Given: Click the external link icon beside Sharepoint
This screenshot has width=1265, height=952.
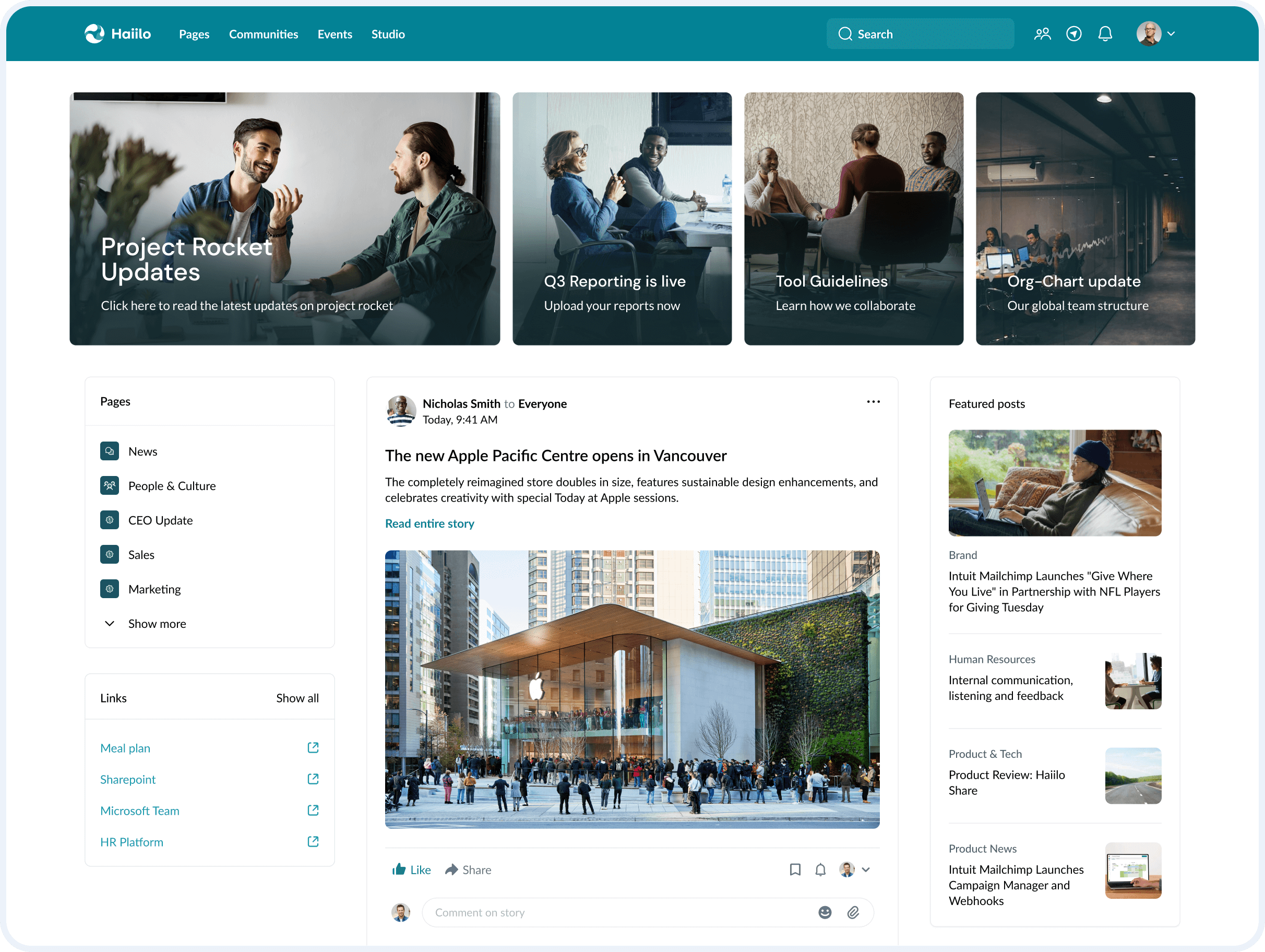Looking at the screenshot, I should tap(313, 779).
